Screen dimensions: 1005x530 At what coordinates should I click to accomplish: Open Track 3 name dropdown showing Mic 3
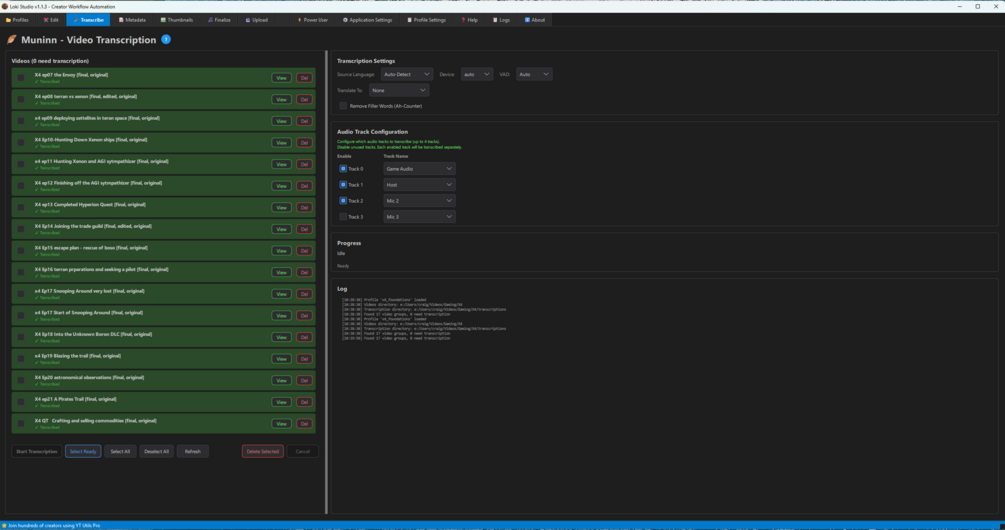(x=419, y=217)
